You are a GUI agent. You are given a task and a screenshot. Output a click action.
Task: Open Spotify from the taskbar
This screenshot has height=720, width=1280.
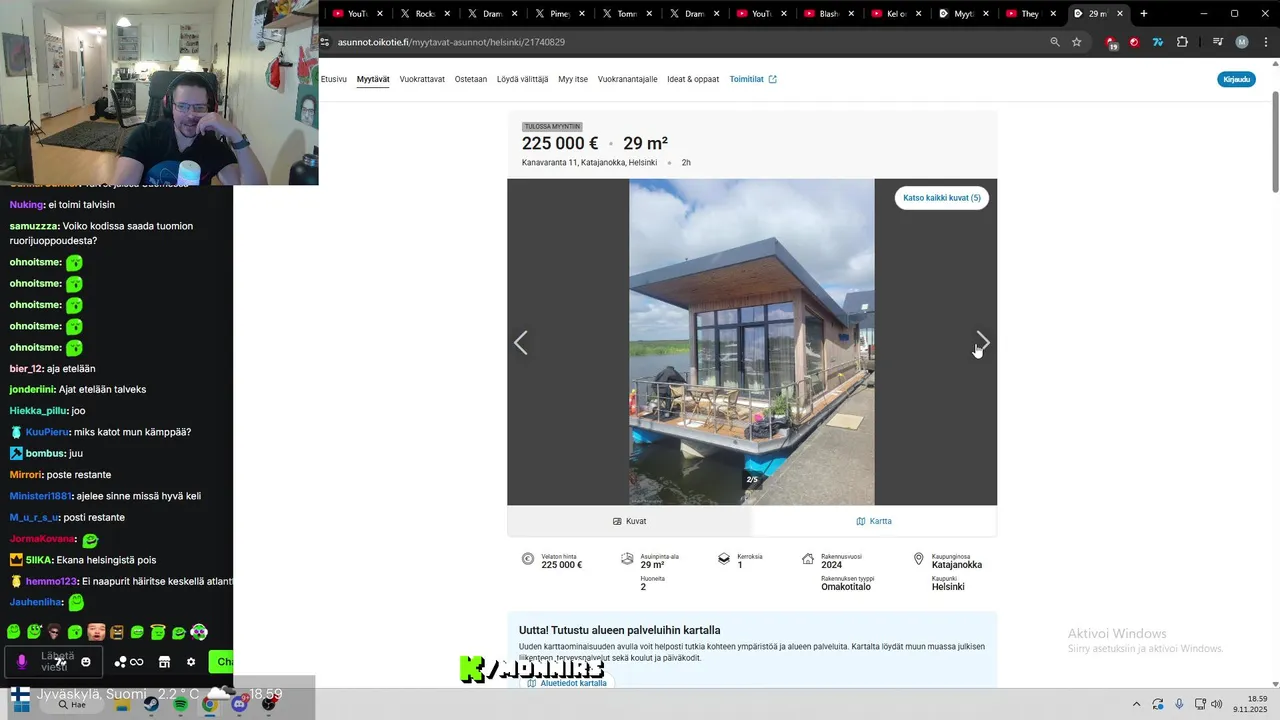pyautogui.click(x=180, y=704)
